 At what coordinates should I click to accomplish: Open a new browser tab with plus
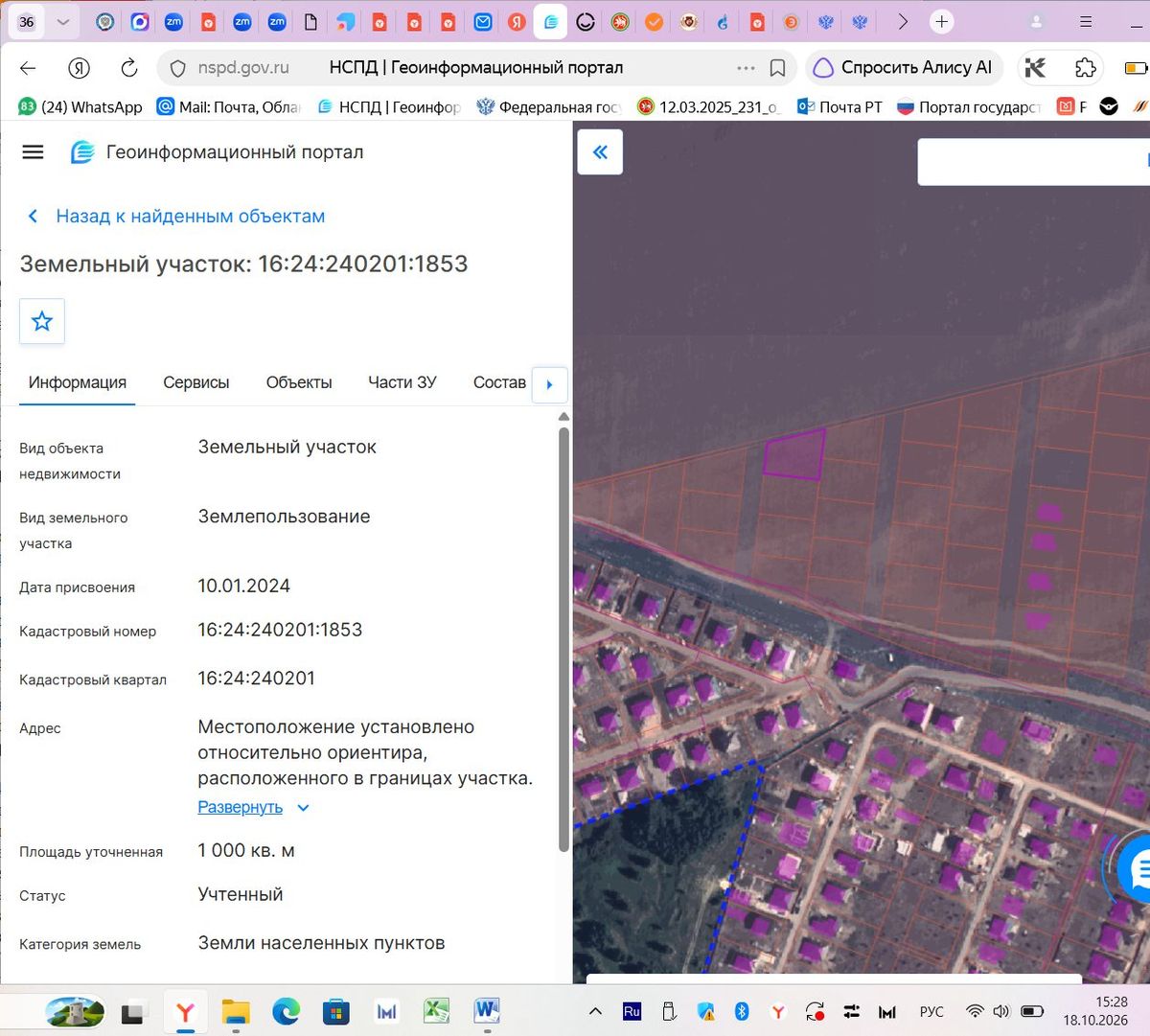pos(942,21)
